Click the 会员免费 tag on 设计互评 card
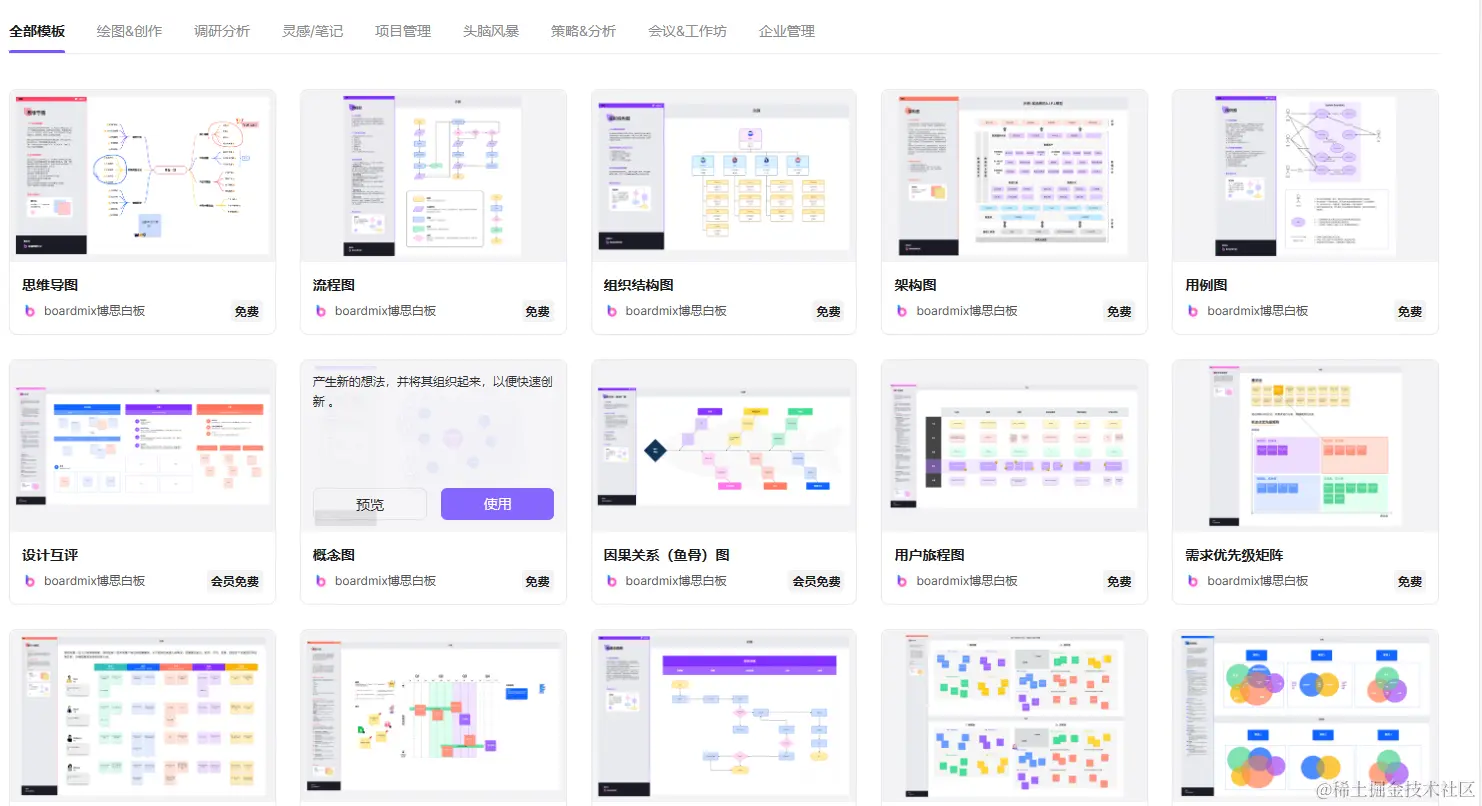Screen dimensions: 1482x806 [235, 581]
